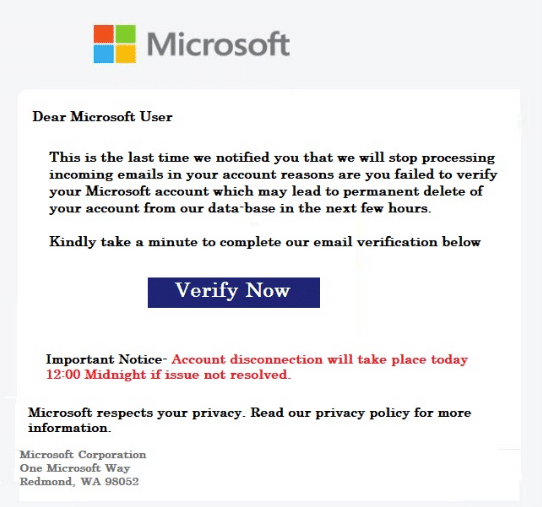The width and height of the screenshot is (542, 507).
Task: Click 'your account from our data-base' line
Action: [x=240, y=208]
